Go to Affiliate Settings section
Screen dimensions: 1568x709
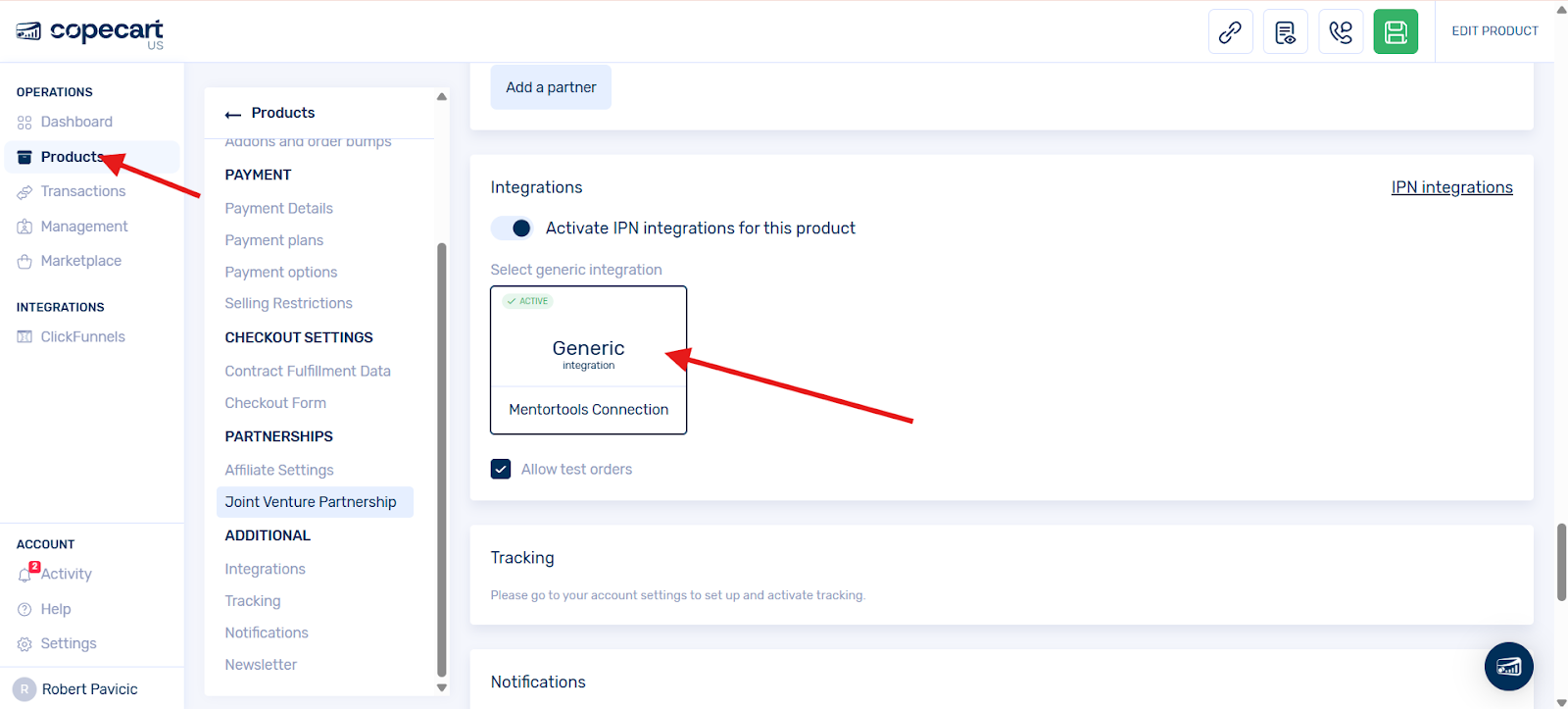[279, 470]
